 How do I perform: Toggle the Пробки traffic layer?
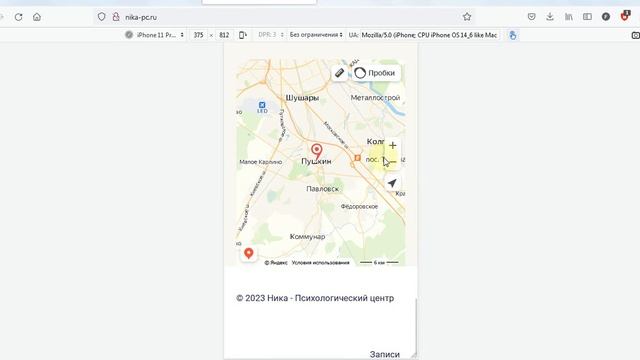tap(376, 73)
